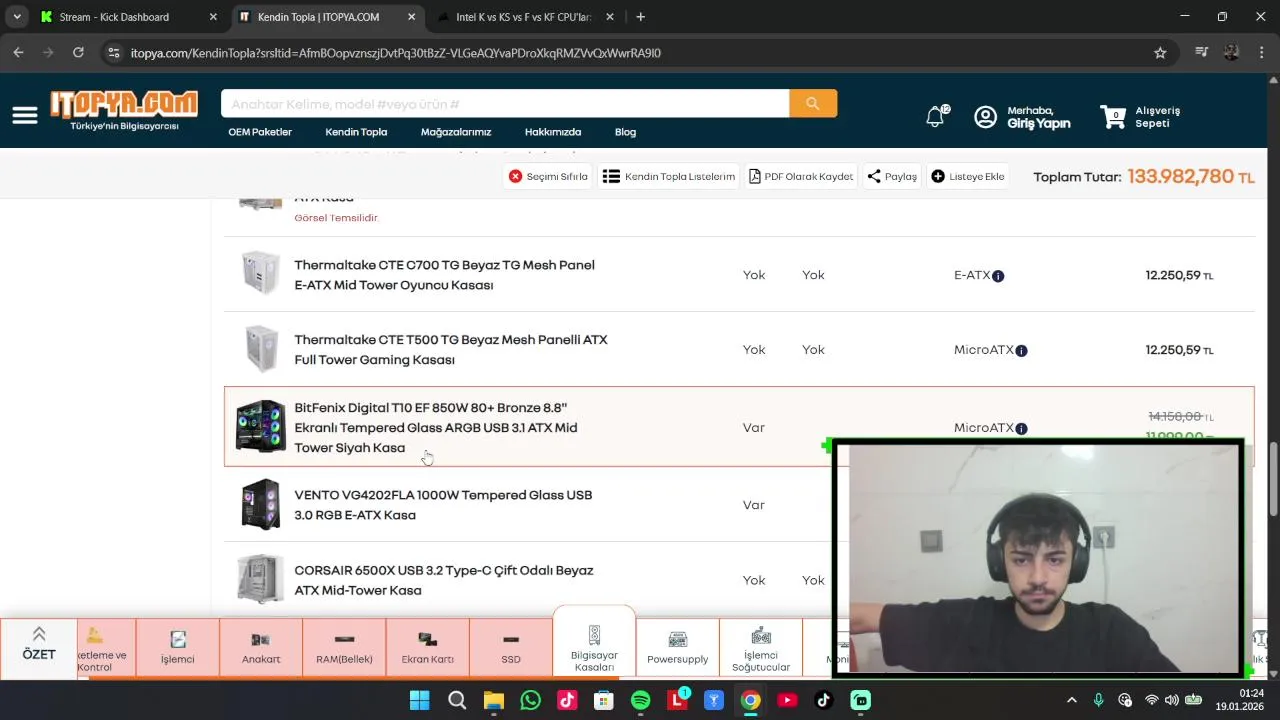The height and width of the screenshot is (720, 1280).
Task: Click the orange search magnifier button
Action: click(813, 103)
